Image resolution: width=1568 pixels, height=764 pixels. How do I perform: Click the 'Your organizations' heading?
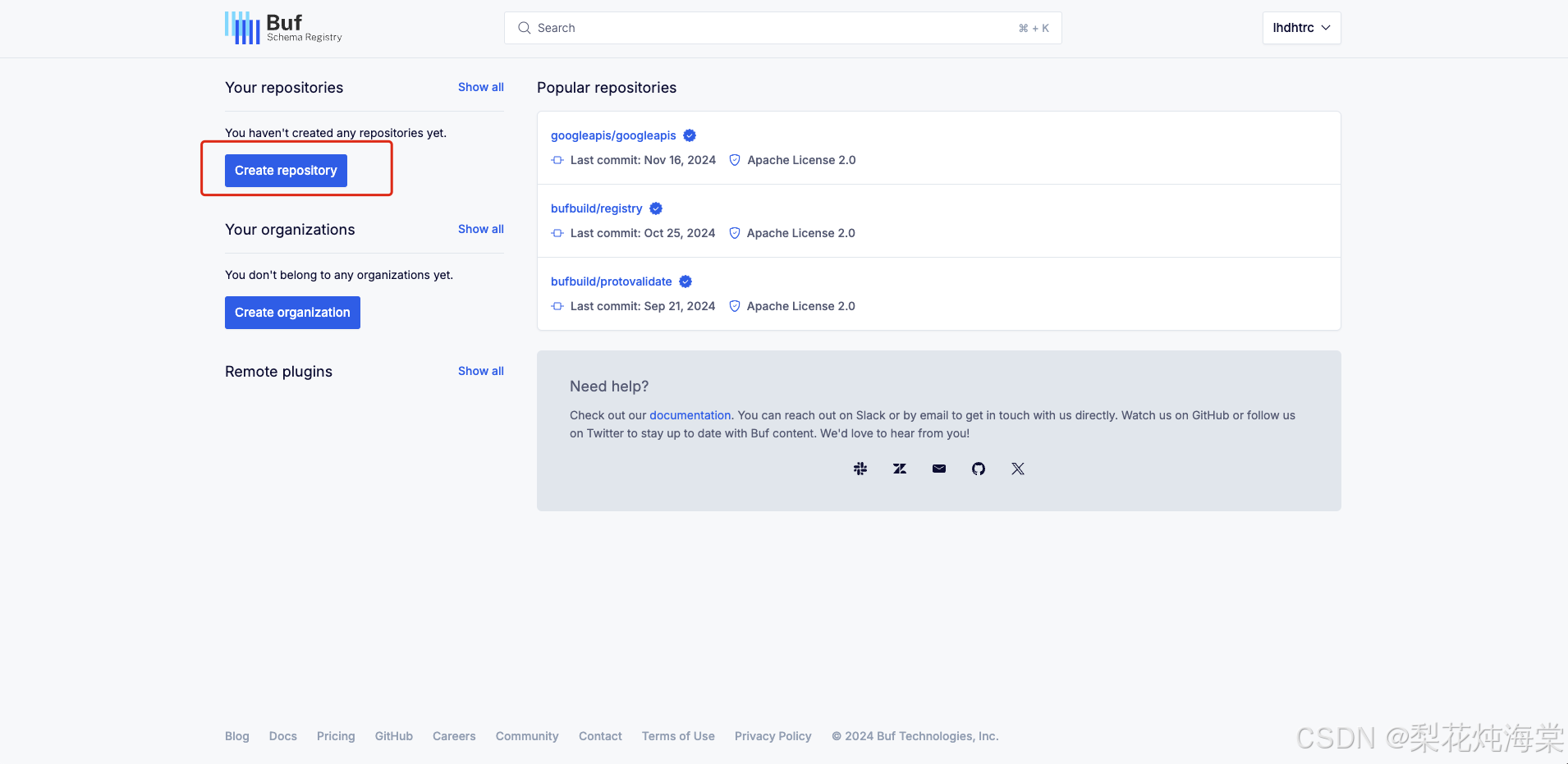click(x=290, y=230)
